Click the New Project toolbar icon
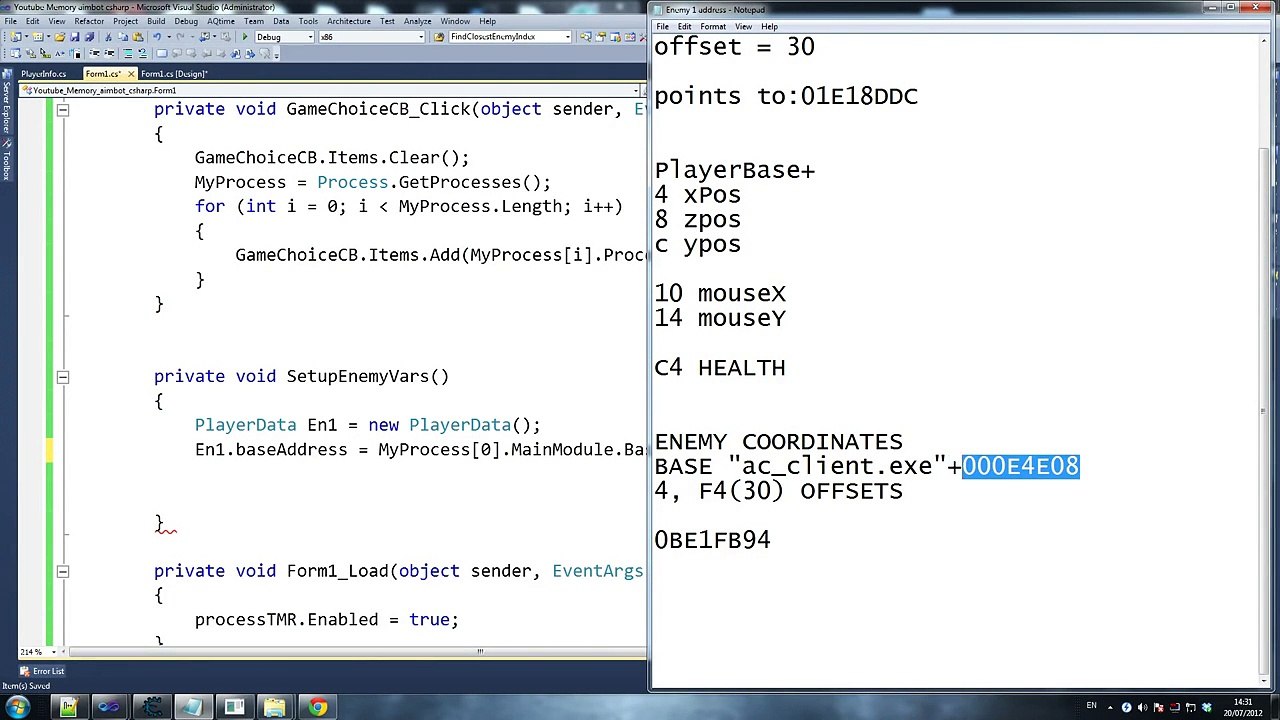 click(16, 37)
